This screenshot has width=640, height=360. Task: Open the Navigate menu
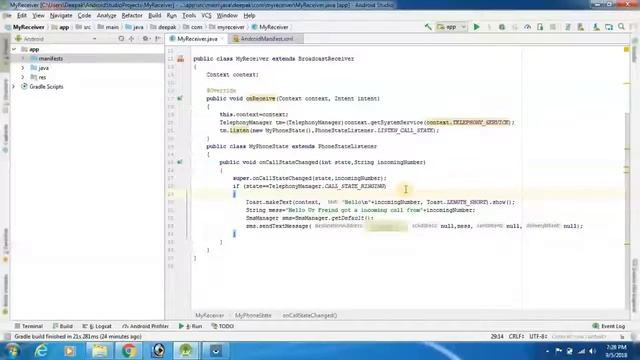[x=61, y=16]
